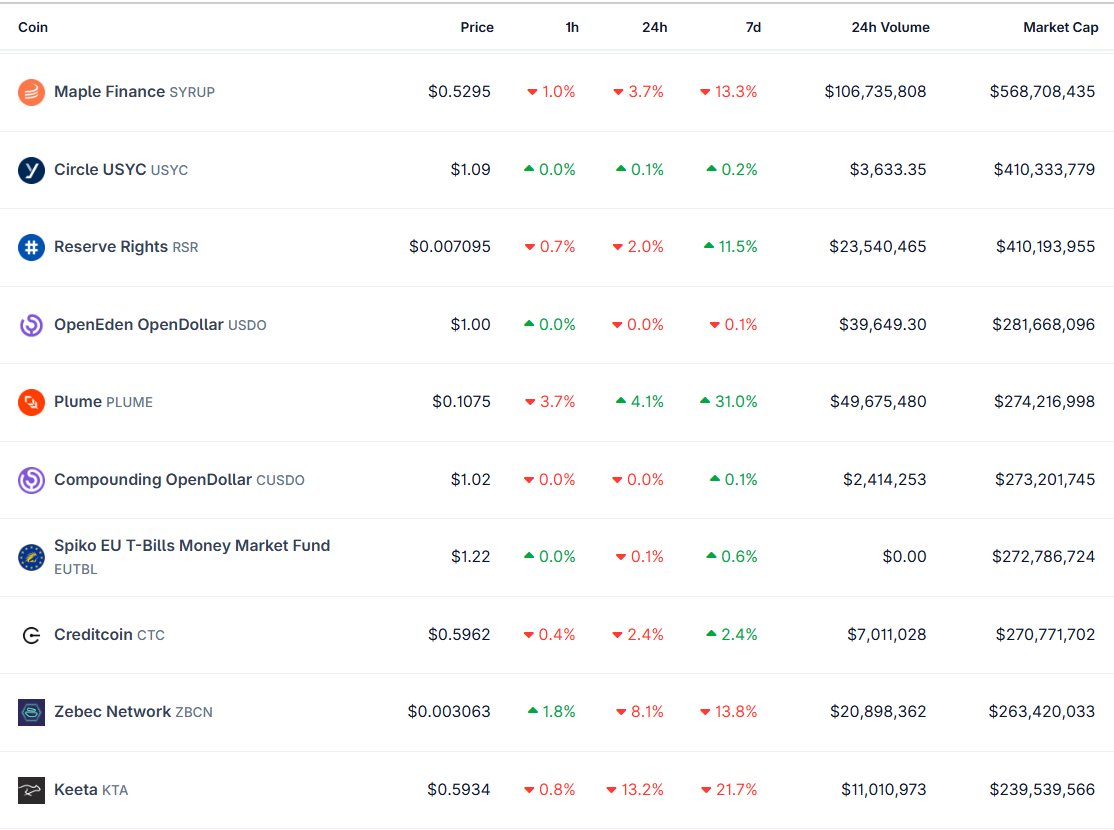The image size is (1114, 830).
Task: Select Compounding OpenDollar volume $2,414,253
Action: (x=885, y=480)
